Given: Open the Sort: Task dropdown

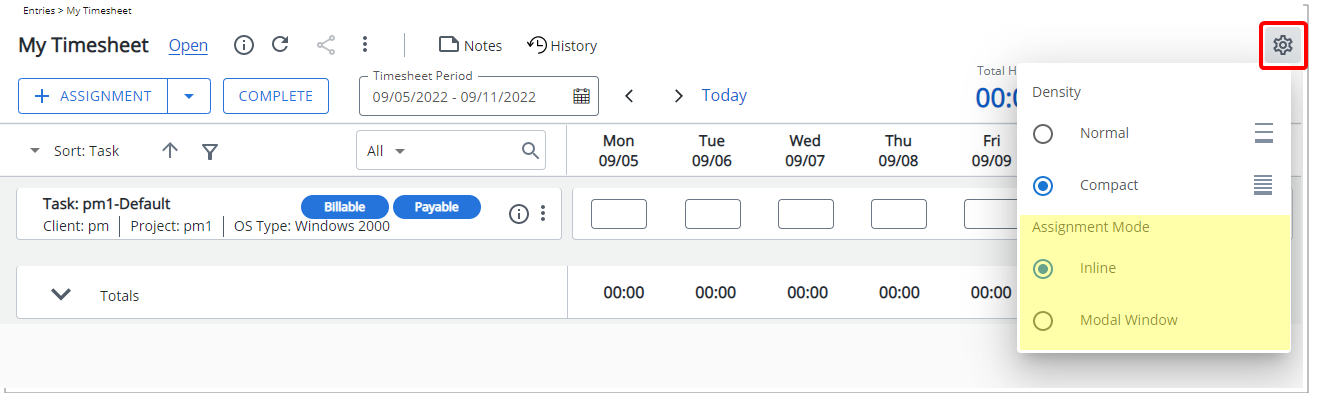Looking at the screenshot, I should click(75, 151).
